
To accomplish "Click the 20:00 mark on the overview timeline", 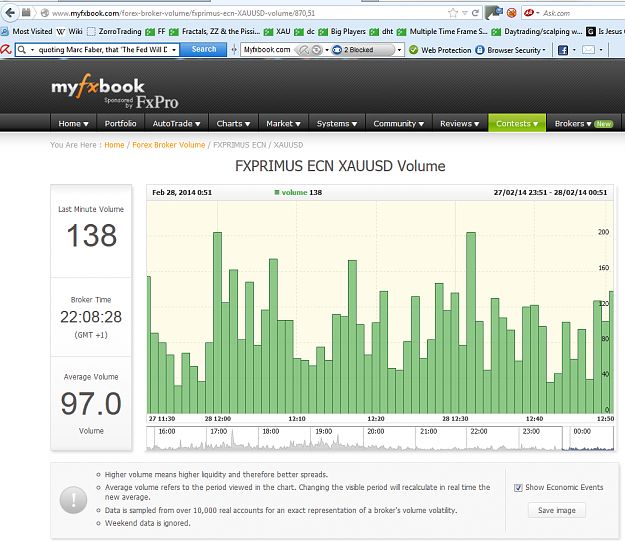I will click(375, 432).
